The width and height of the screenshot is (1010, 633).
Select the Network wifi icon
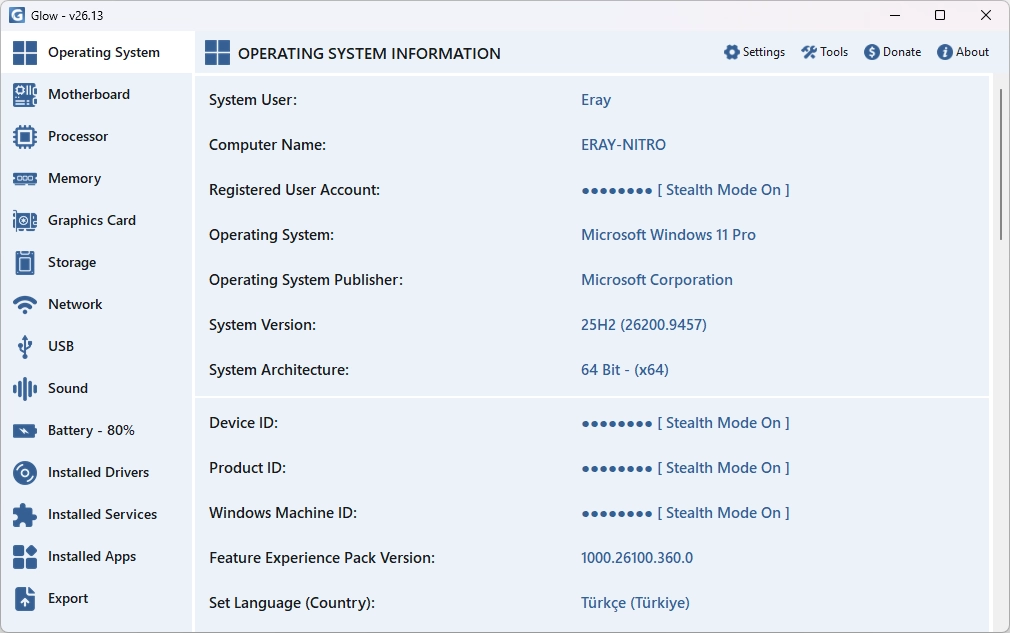click(24, 305)
